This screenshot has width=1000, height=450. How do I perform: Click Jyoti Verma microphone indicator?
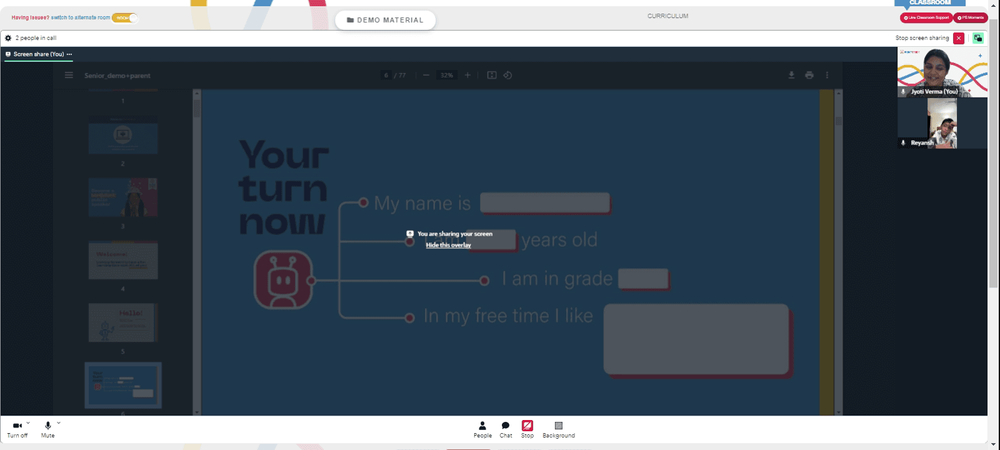click(x=903, y=92)
